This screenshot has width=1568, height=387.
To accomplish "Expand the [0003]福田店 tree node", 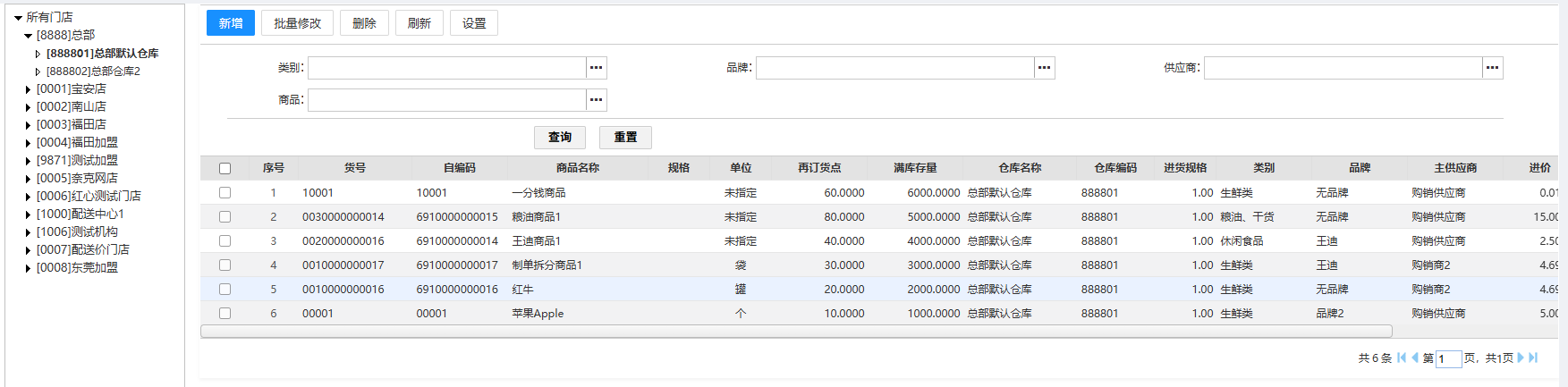I will point(28,125).
